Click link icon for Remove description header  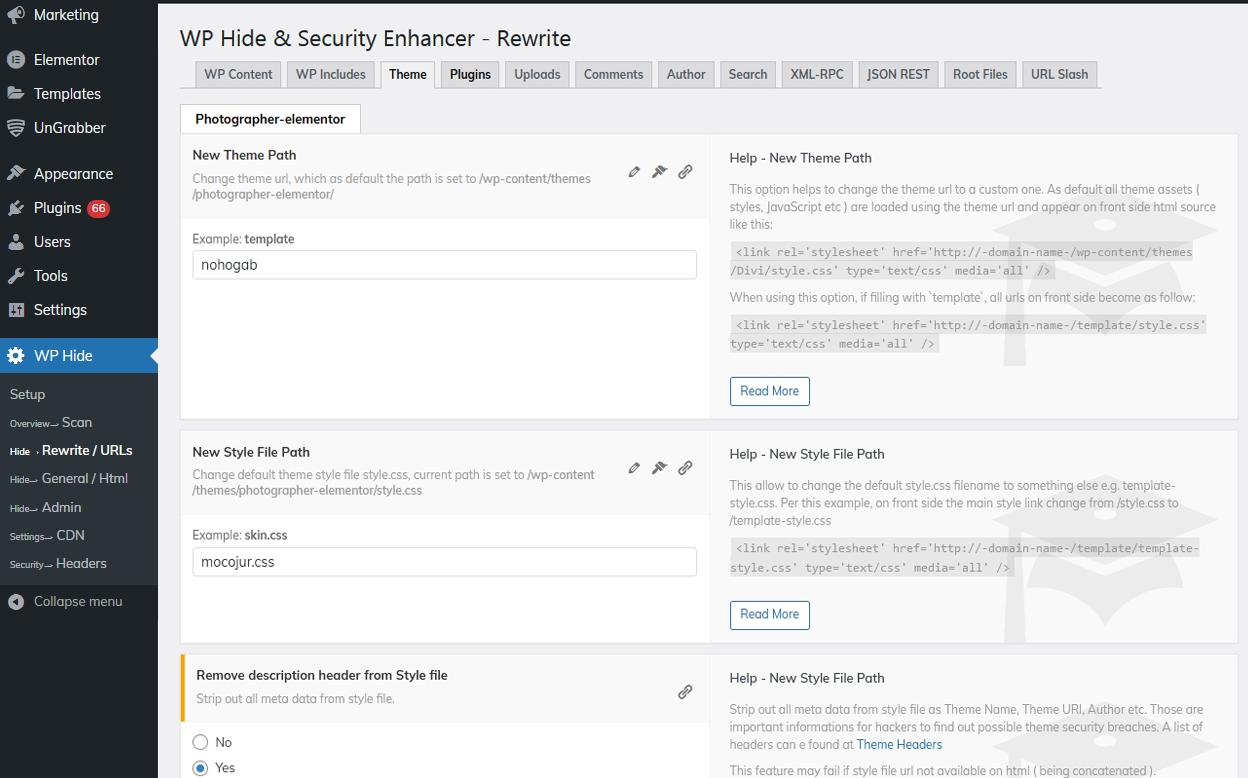685,692
